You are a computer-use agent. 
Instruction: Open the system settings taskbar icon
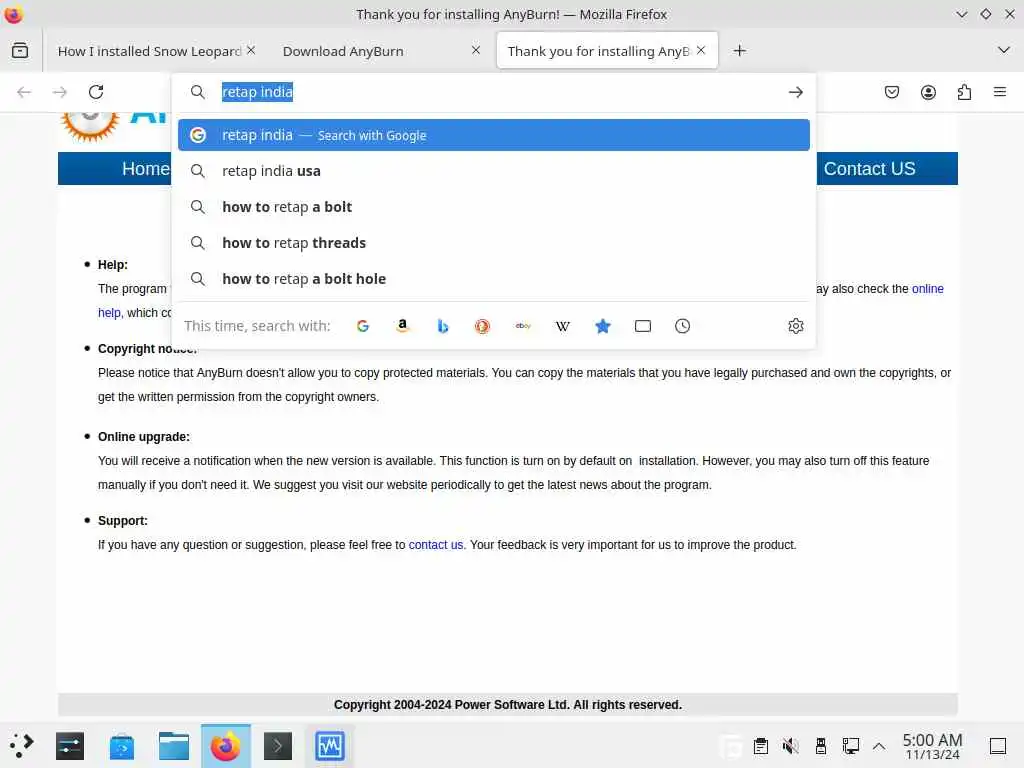(x=70, y=746)
